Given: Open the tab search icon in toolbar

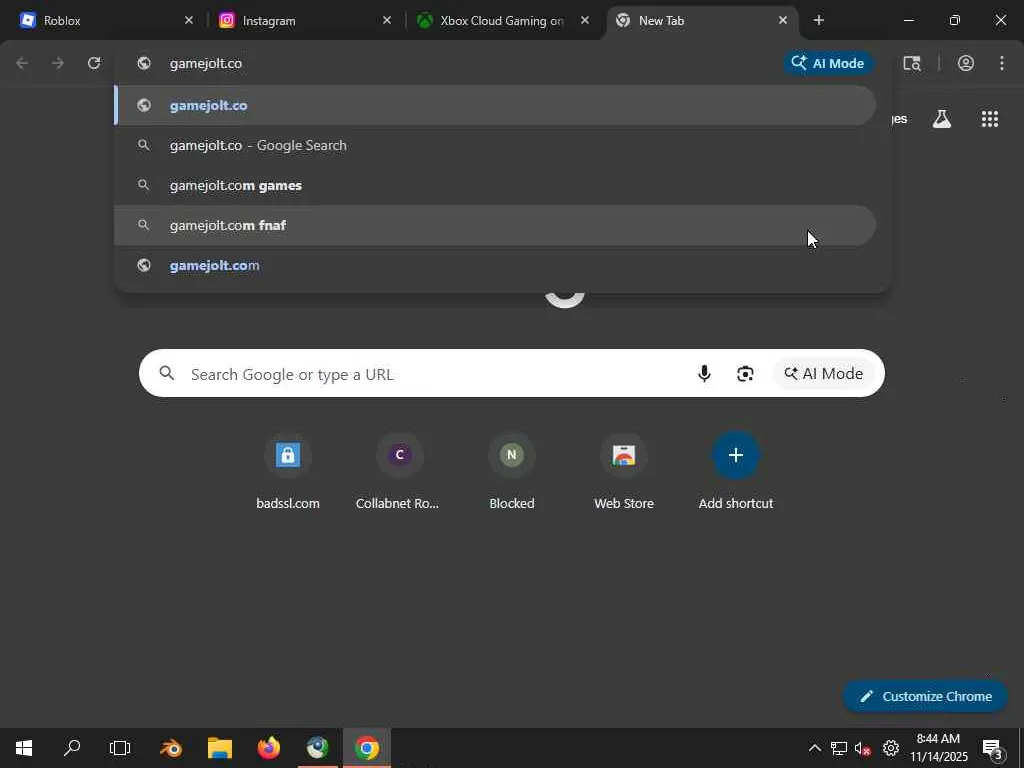Looking at the screenshot, I should 912,63.
